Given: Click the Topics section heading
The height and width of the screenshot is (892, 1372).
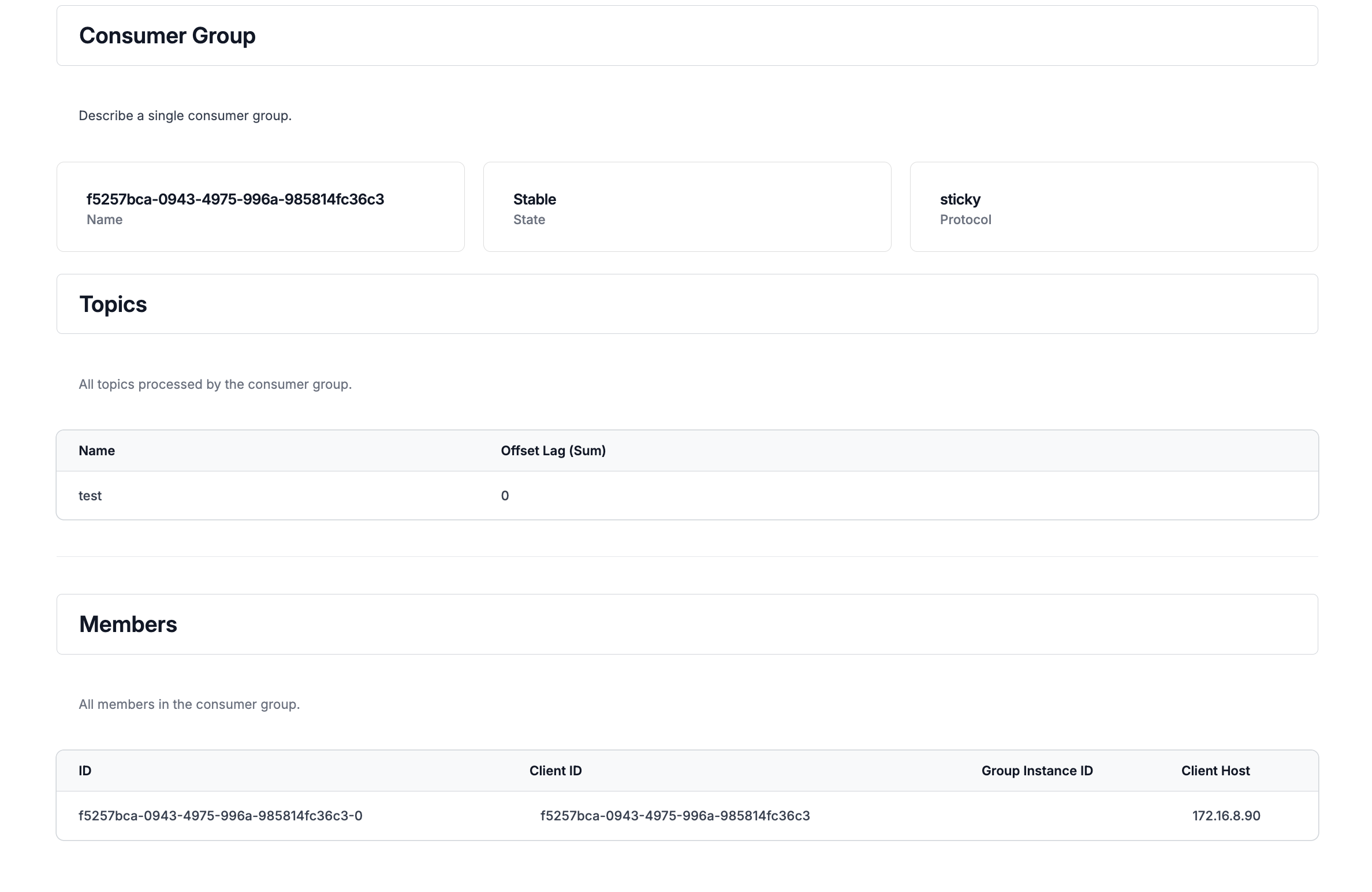Looking at the screenshot, I should [113, 304].
